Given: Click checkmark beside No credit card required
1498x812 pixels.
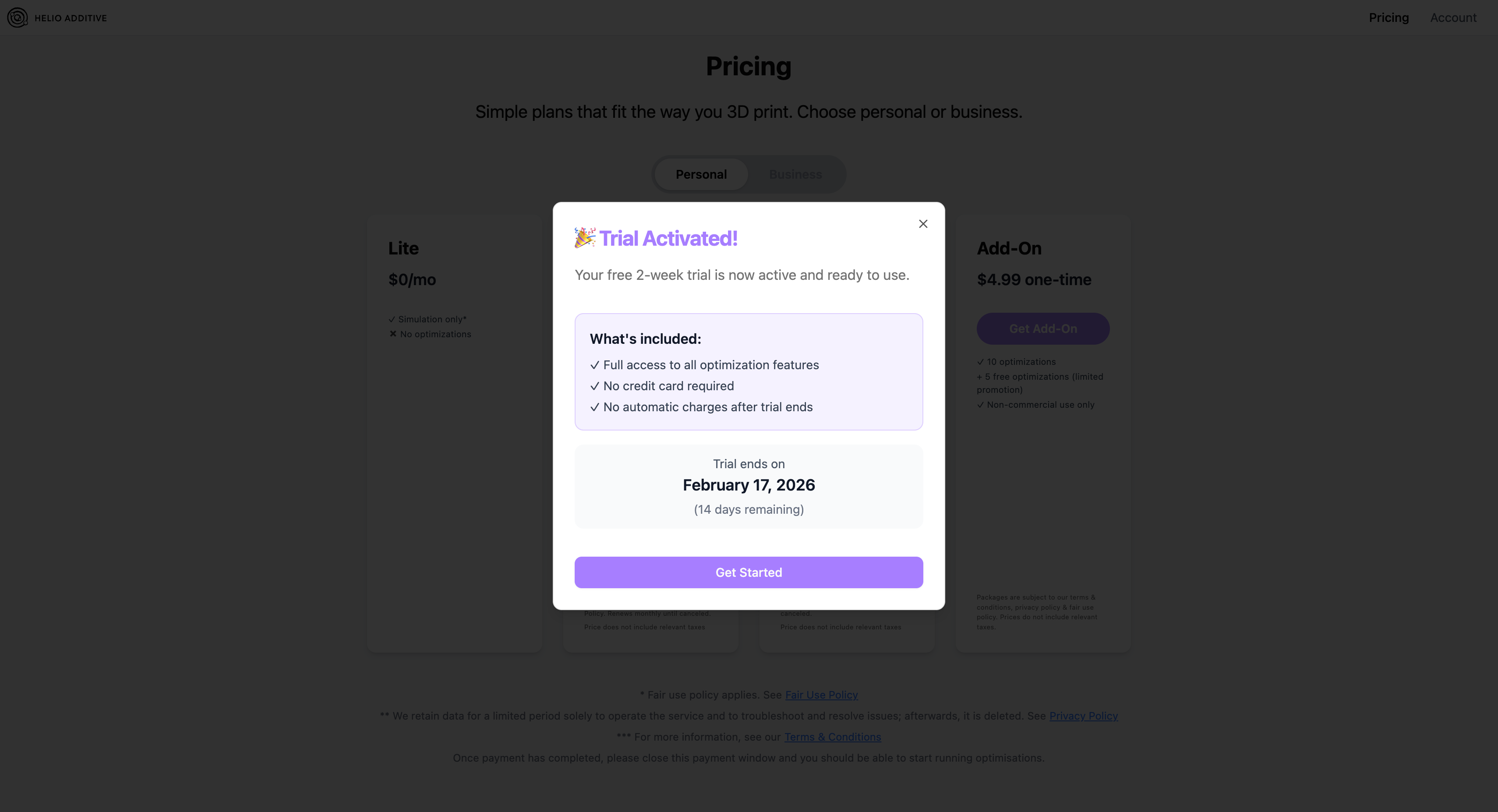Looking at the screenshot, I should pos(594,386).
